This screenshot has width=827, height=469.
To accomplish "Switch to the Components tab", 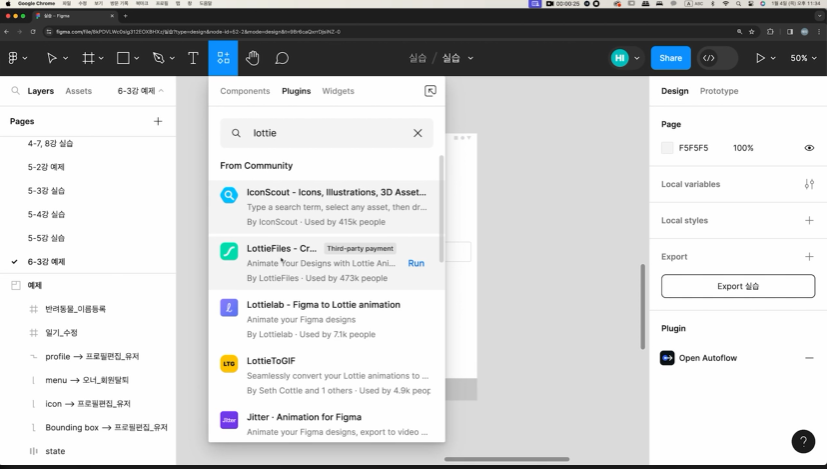I will [x=245, y=91].
